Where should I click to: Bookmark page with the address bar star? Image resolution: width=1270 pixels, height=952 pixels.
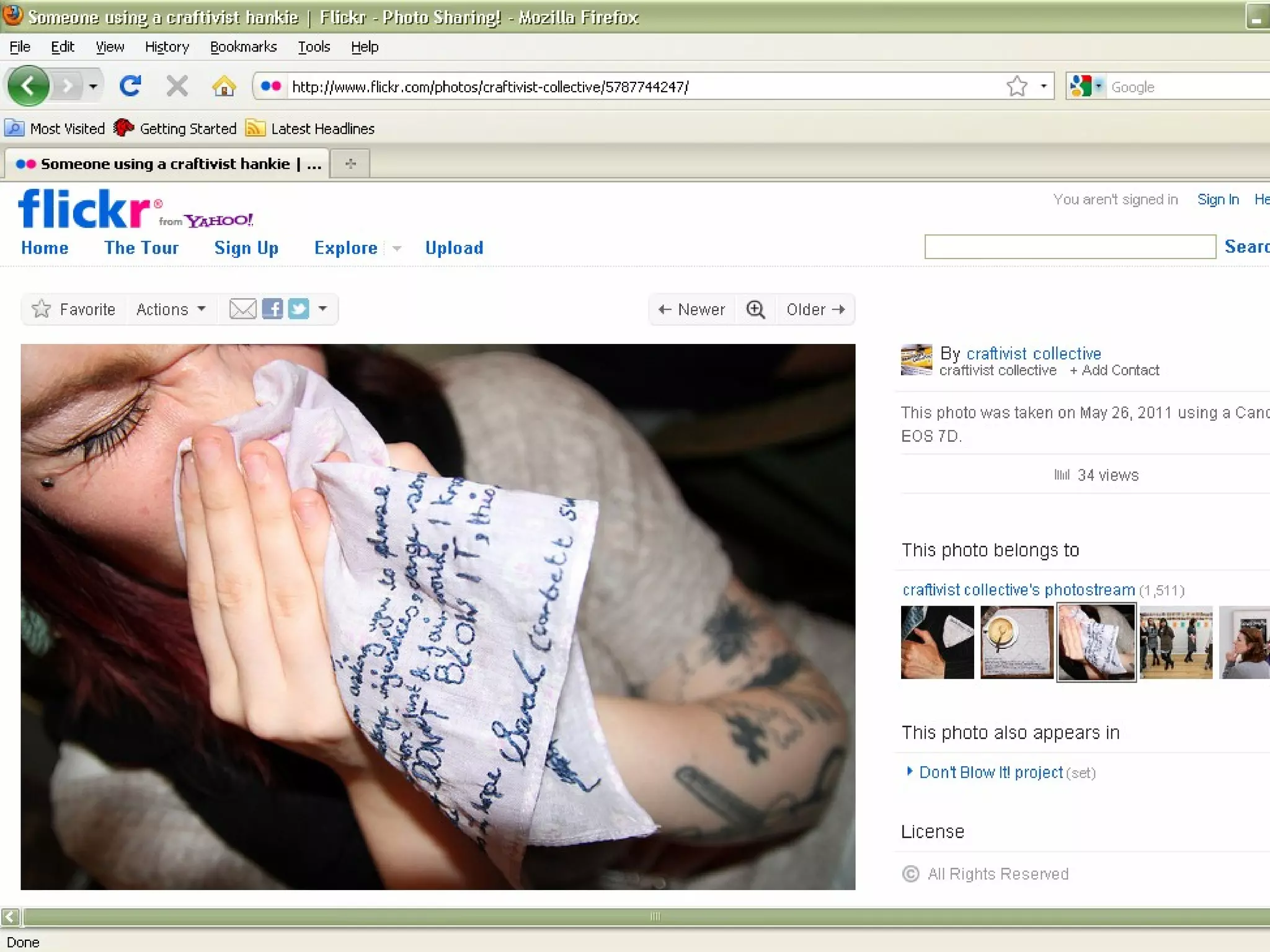coord(1017,86)
